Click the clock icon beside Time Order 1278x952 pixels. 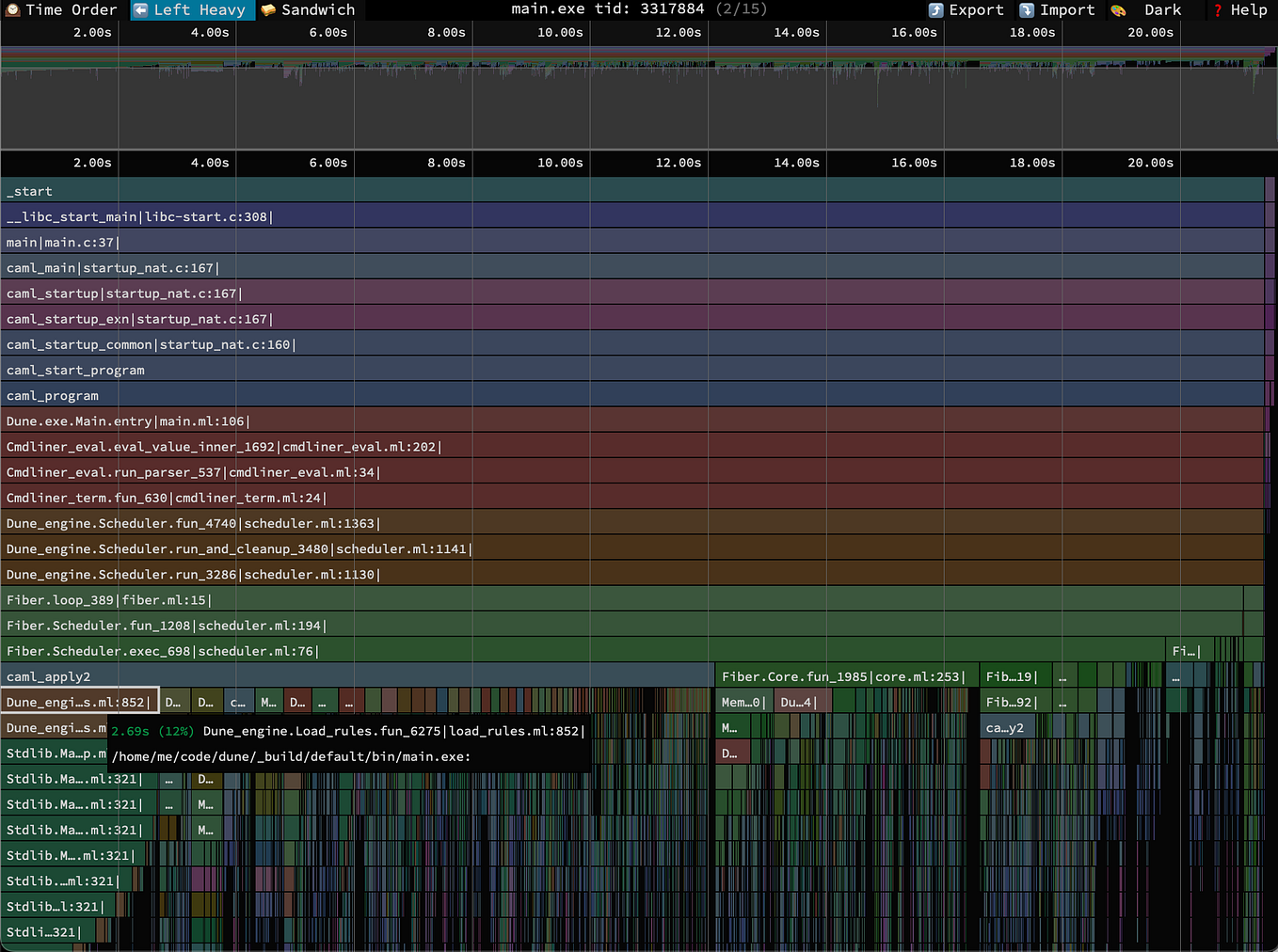11,10
